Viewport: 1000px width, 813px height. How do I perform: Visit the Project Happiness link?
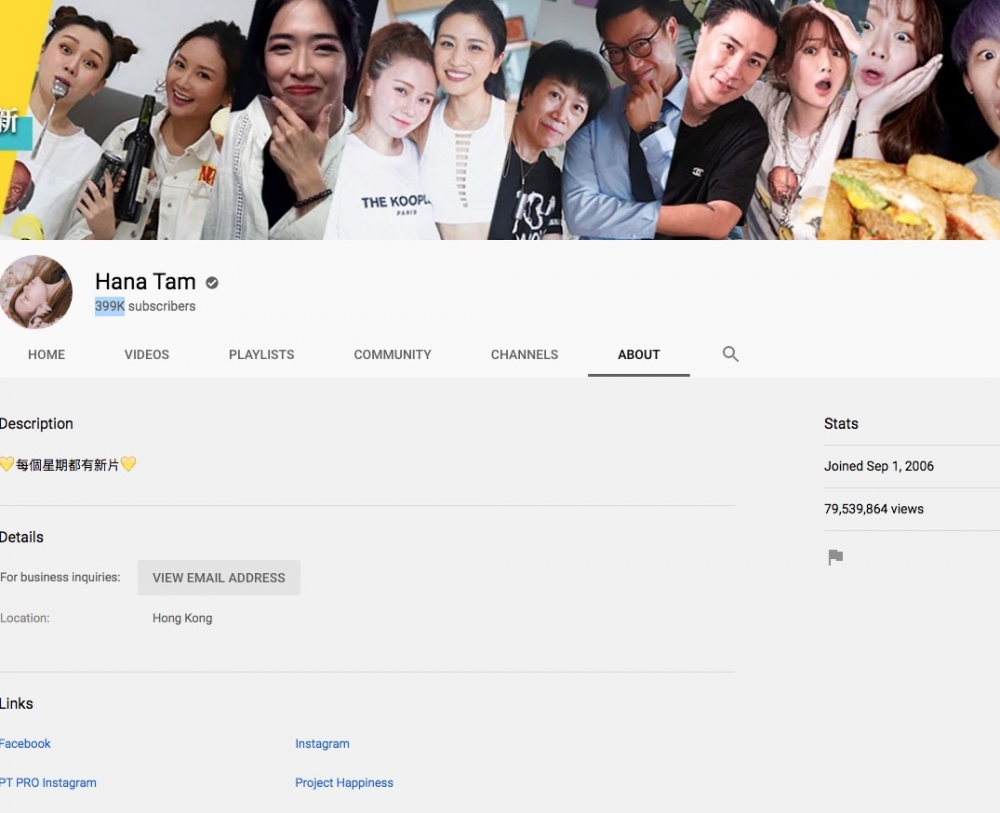tap(344, 783)
